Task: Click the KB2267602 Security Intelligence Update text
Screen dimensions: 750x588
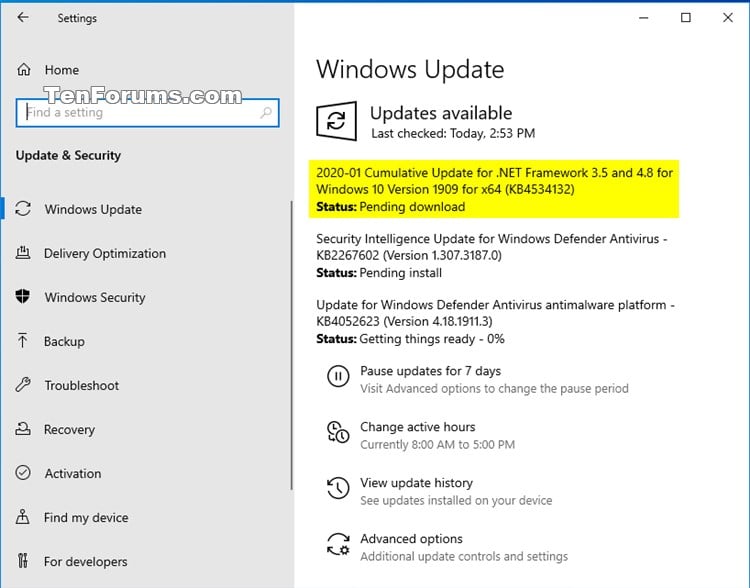Action: pyautogui.click(x=492, y=247)
